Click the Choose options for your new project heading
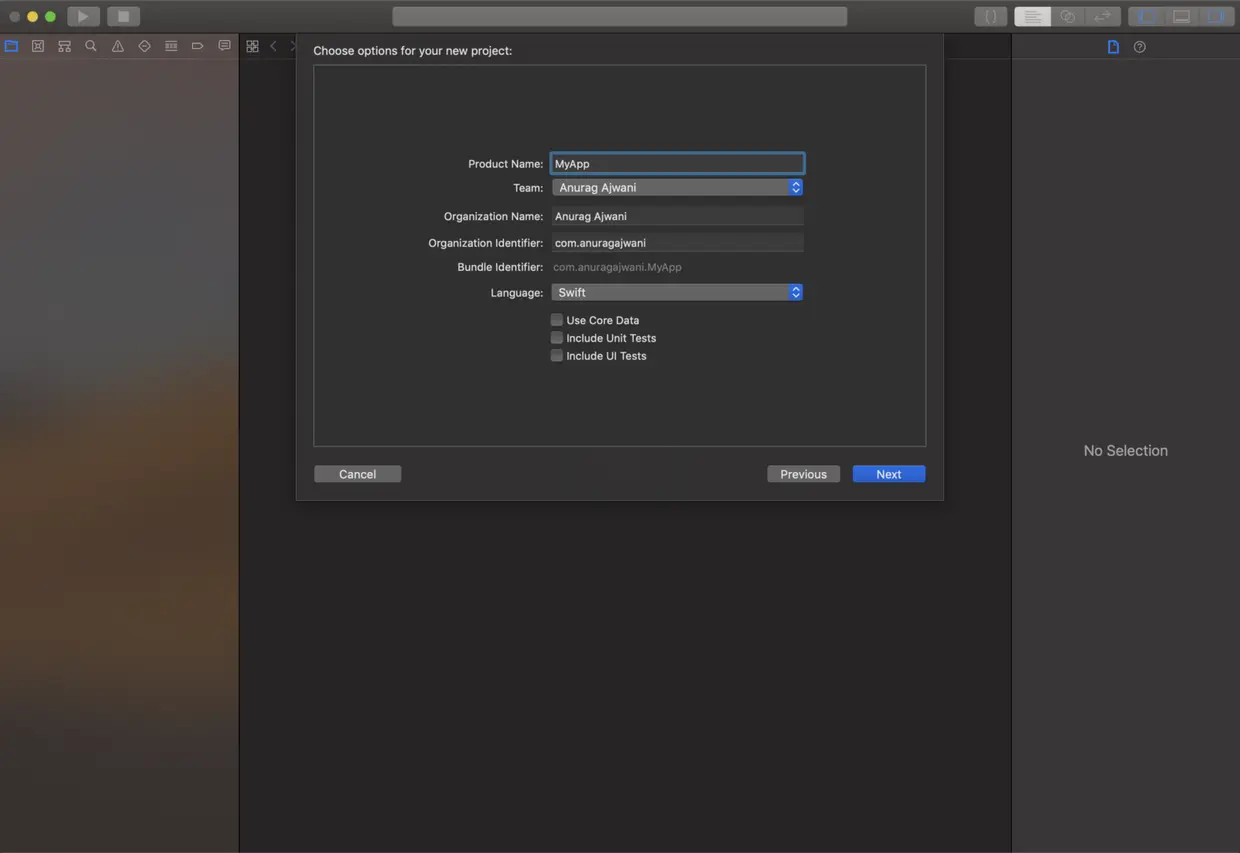Screen dimensions: 1240x853 [413, 50]
